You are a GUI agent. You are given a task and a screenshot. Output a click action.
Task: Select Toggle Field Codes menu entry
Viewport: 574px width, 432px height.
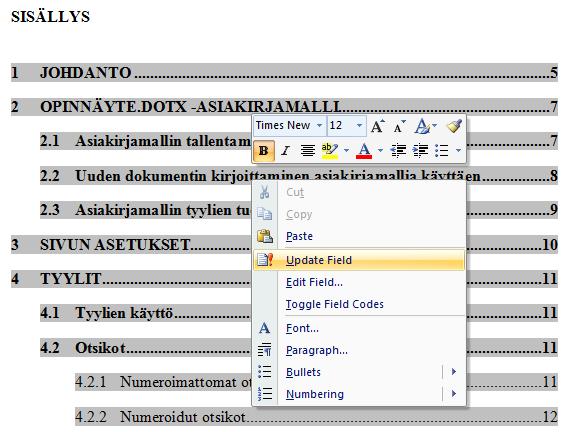359,304
